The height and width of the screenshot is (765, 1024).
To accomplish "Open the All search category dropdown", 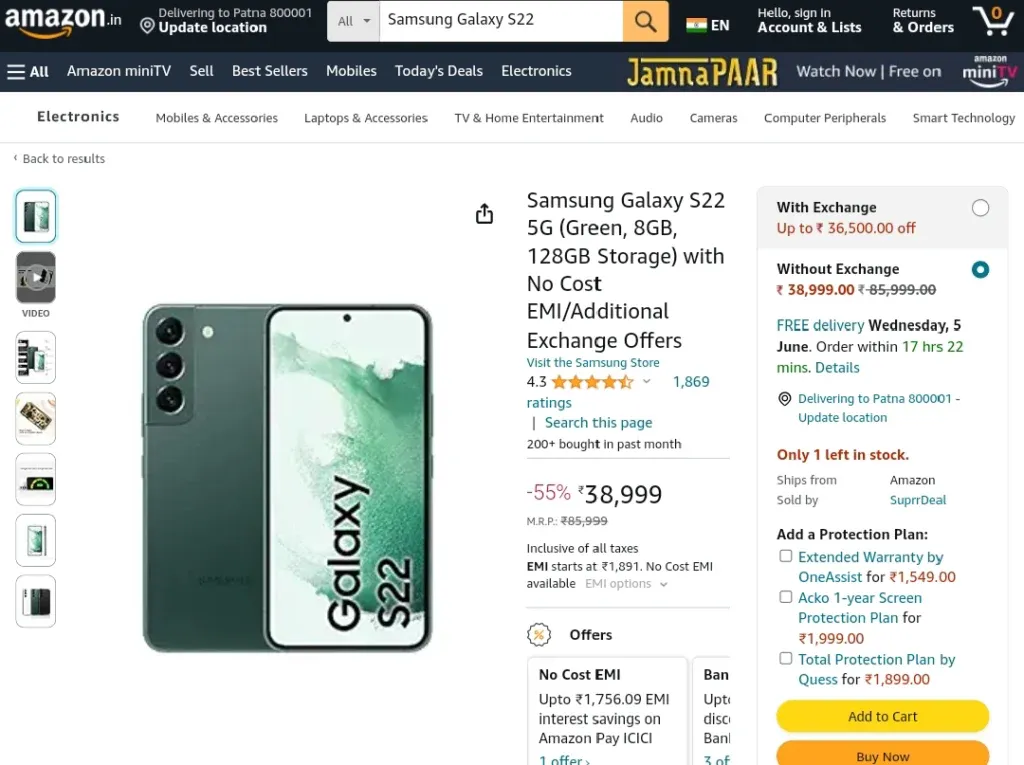I will pyautogui.click(x=353, y=21).
